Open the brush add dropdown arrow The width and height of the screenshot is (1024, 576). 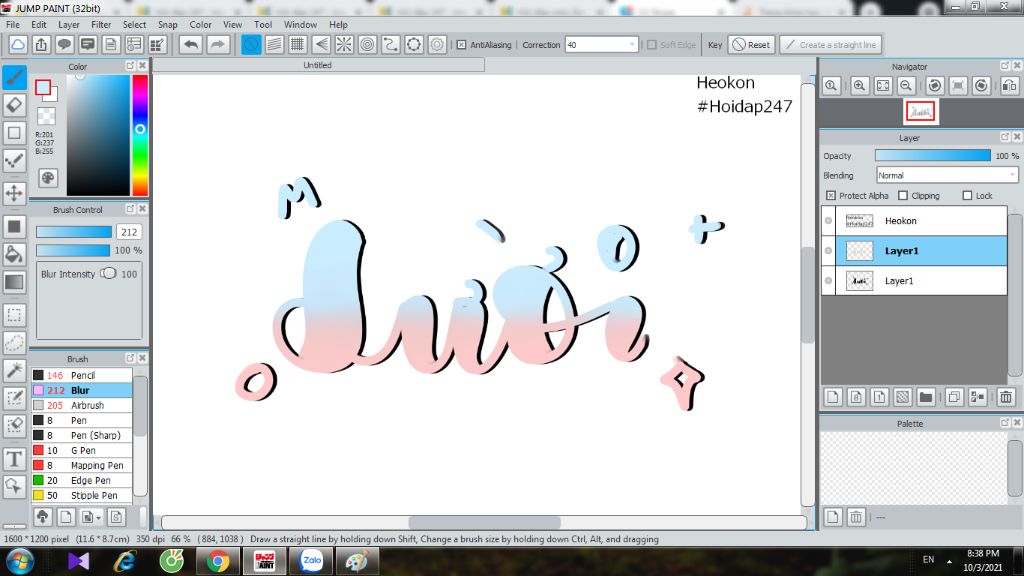click(98, 518)
